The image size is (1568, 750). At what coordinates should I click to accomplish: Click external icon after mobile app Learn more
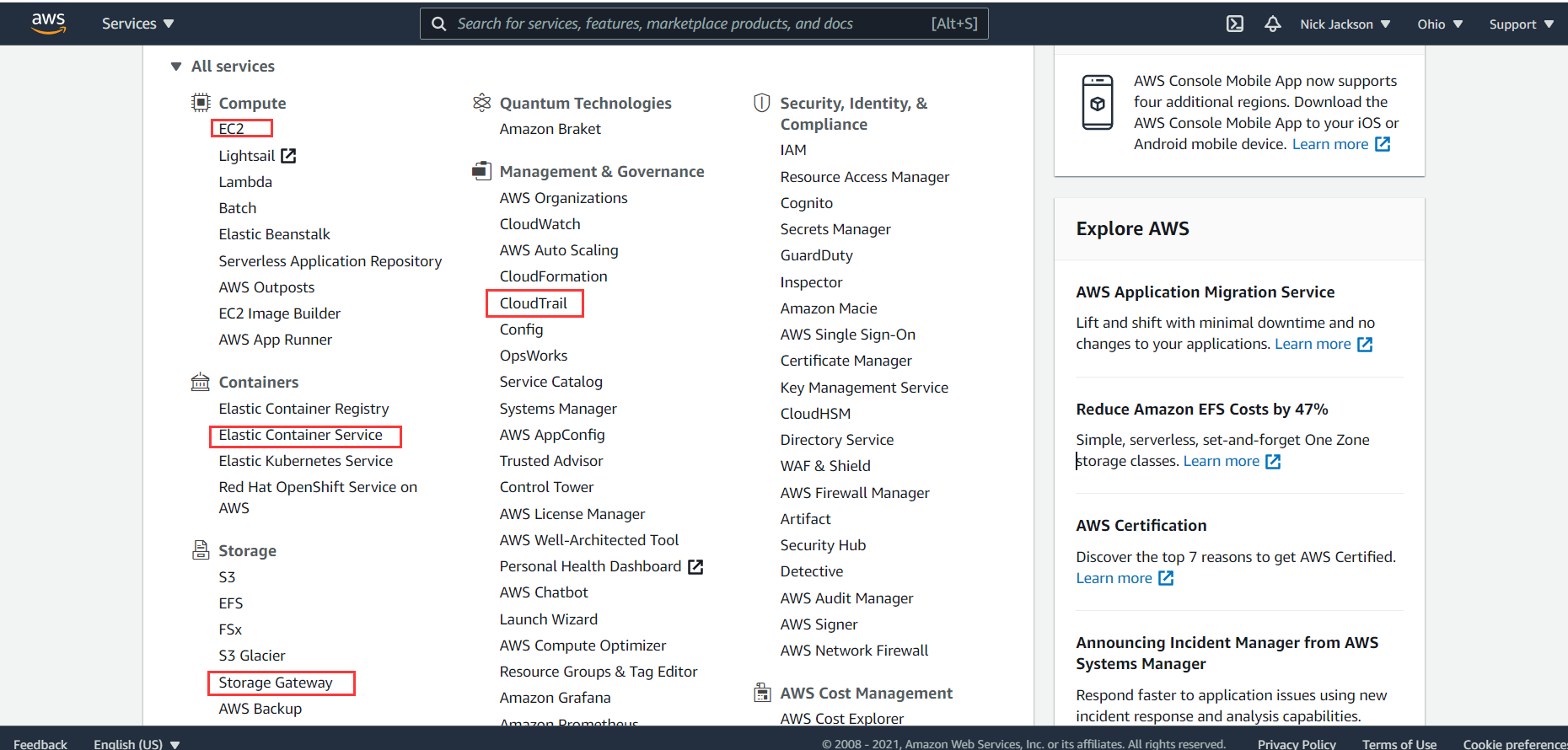[x=1383, y=144]
